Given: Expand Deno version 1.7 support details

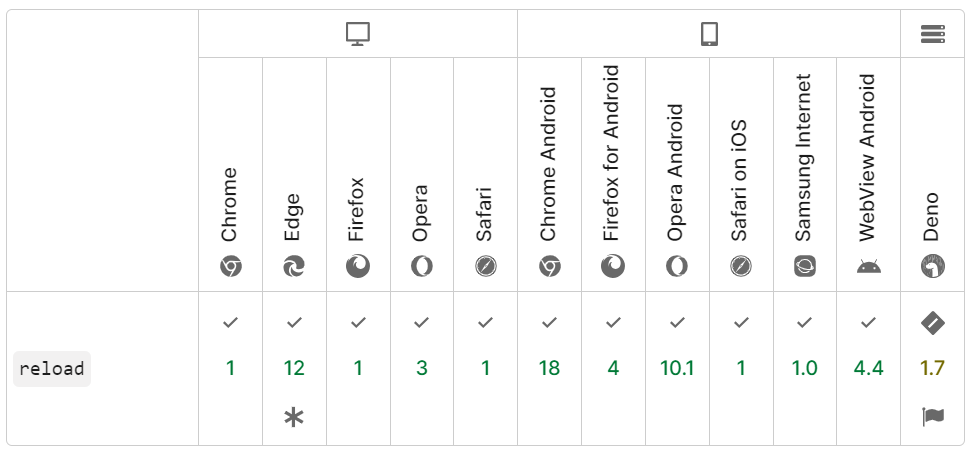Looking at the screenshot, I should tap(932, 368).
